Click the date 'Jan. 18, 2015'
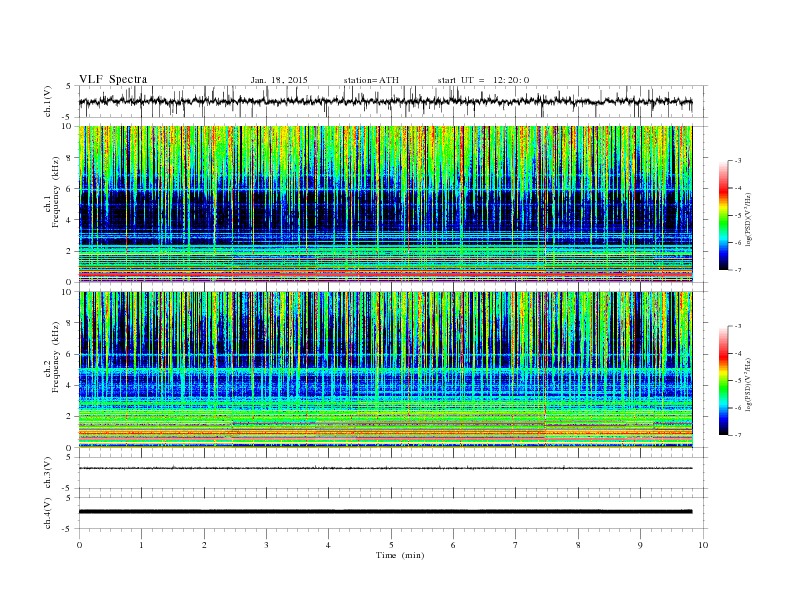The height and width of the screenshot is (612, 792). (279, 80)
